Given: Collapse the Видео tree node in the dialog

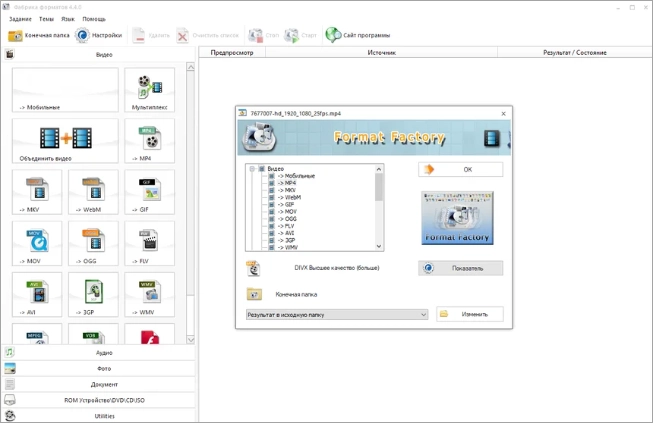Looking at the screenshot, I should (253, 169).
